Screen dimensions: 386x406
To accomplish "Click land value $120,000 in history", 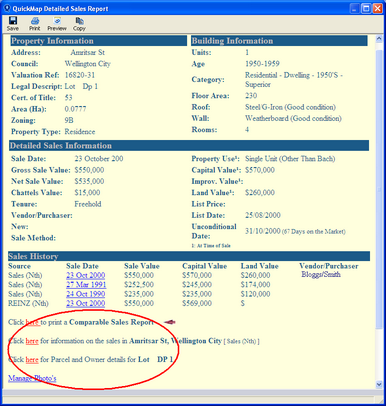I will pos(255,294).
